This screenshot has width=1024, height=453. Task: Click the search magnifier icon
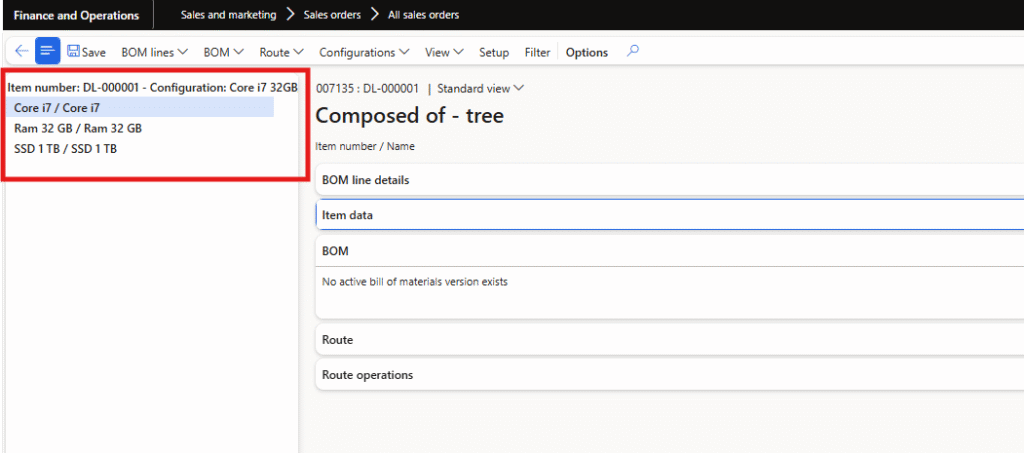click(632, 51)
